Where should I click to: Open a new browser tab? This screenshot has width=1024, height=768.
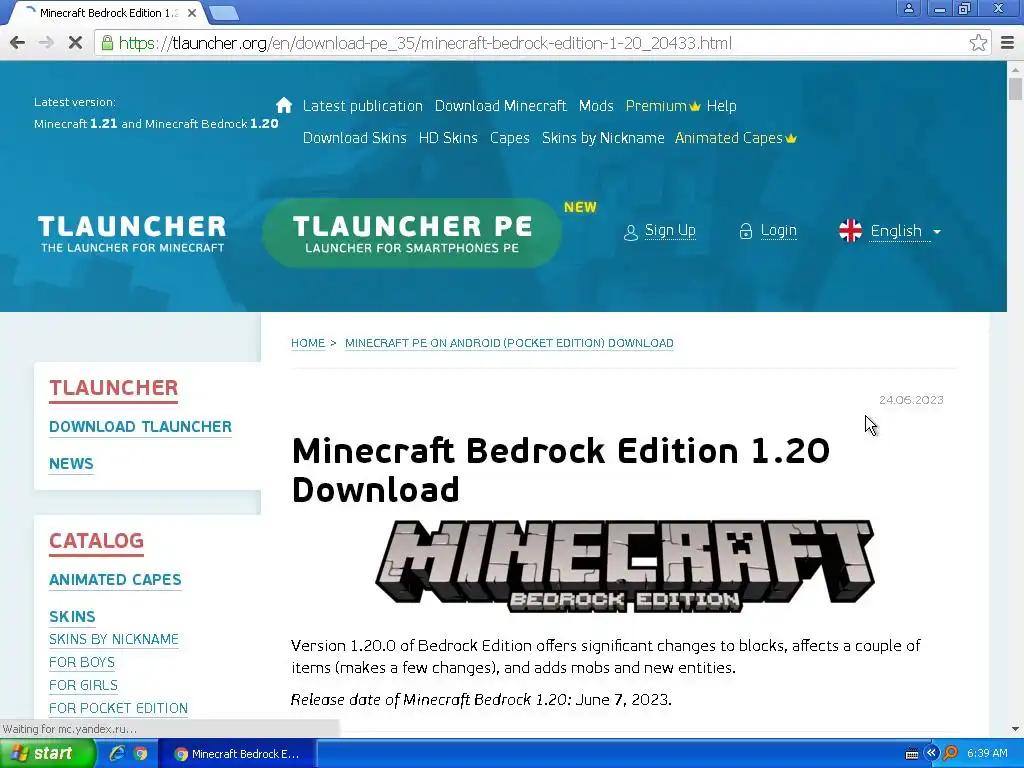click(x=224, y=12)
